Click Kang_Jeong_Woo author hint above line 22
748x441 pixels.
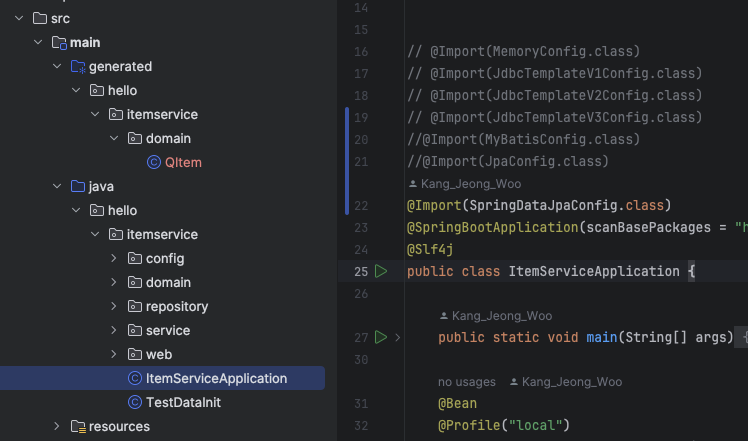[465, 184]
